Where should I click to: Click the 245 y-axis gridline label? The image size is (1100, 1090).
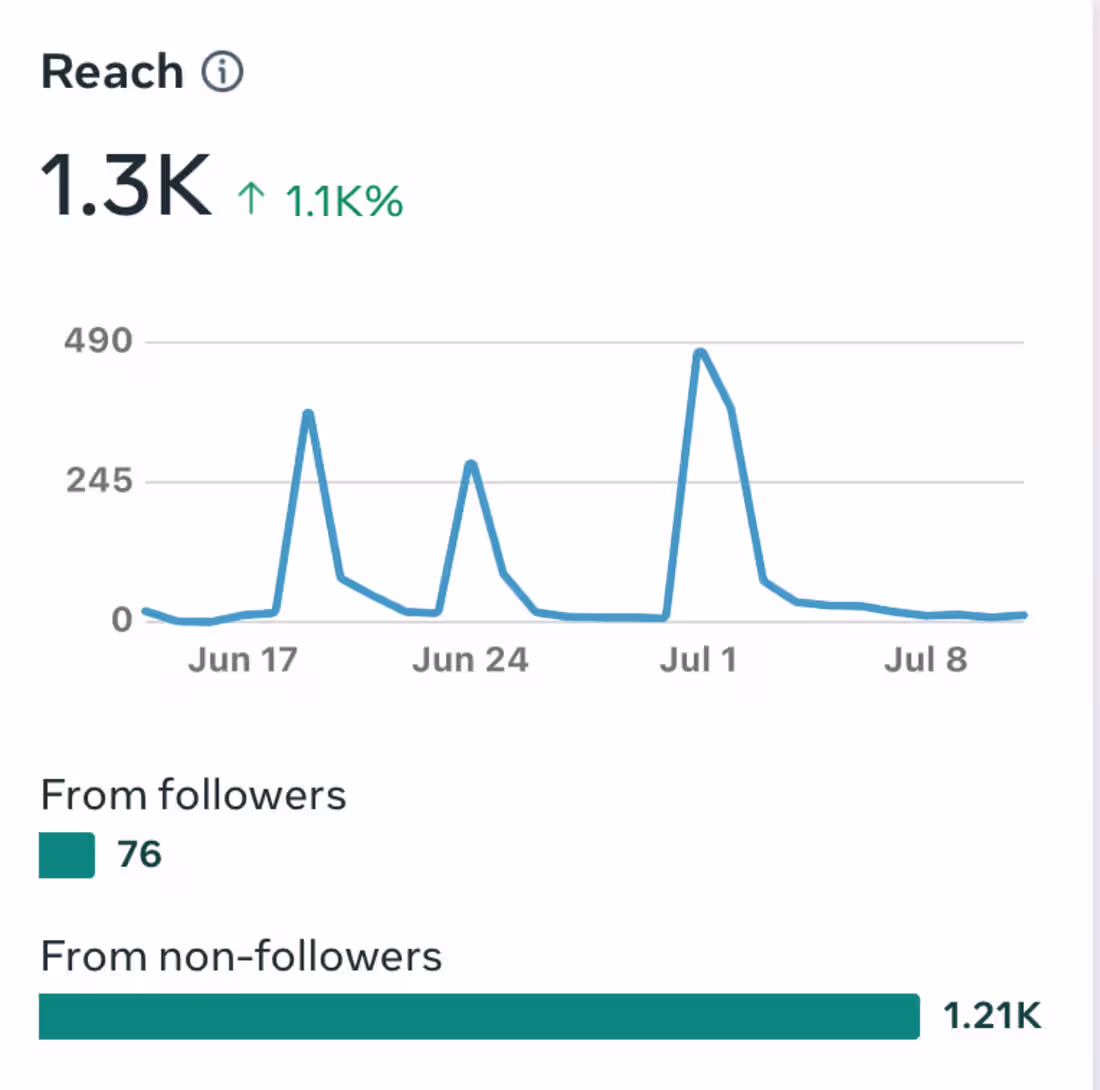(x=99, y=481)
